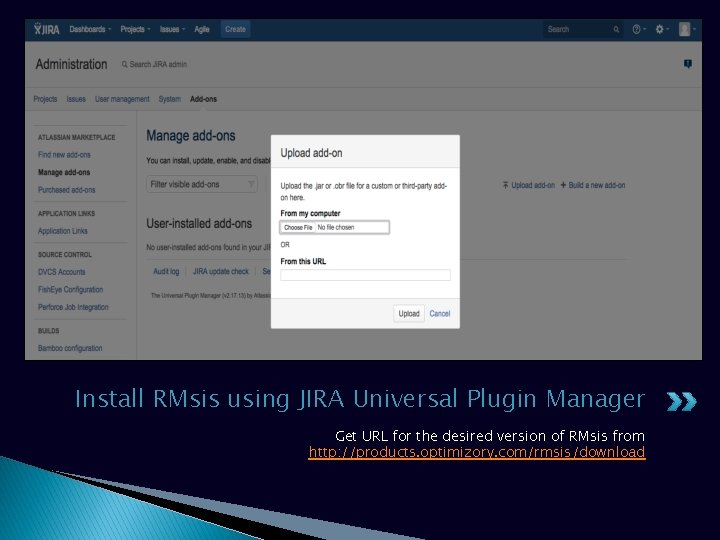Open the user avatar menu
This screenshot has width=720, height=540.
click(687, 29)
